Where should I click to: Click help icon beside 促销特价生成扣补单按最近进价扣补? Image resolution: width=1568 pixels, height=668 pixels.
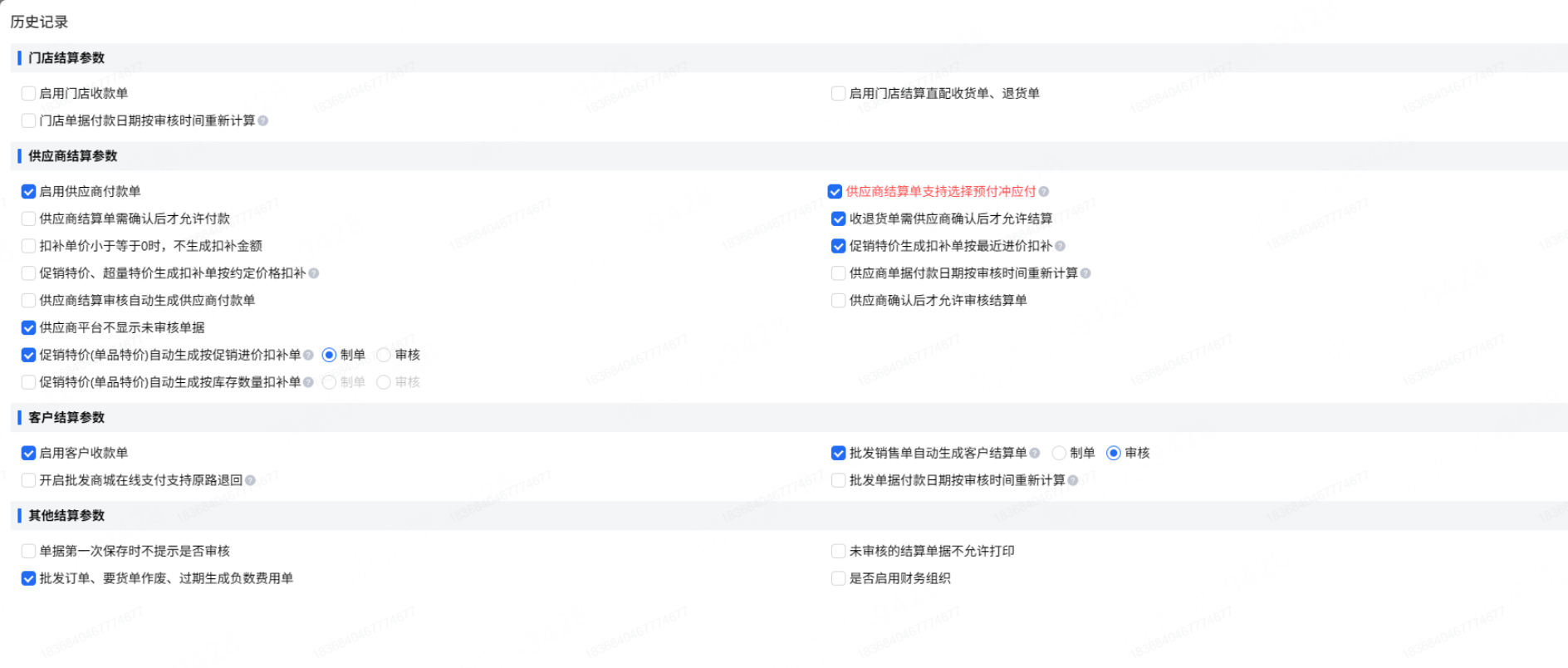coord(1061,246)
